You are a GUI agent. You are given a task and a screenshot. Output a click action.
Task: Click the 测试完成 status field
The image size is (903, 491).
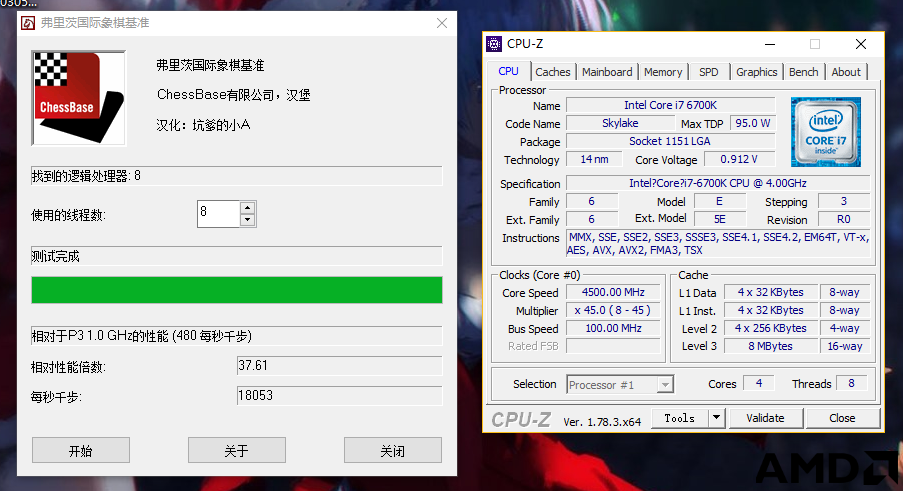(x=237, y=256)
